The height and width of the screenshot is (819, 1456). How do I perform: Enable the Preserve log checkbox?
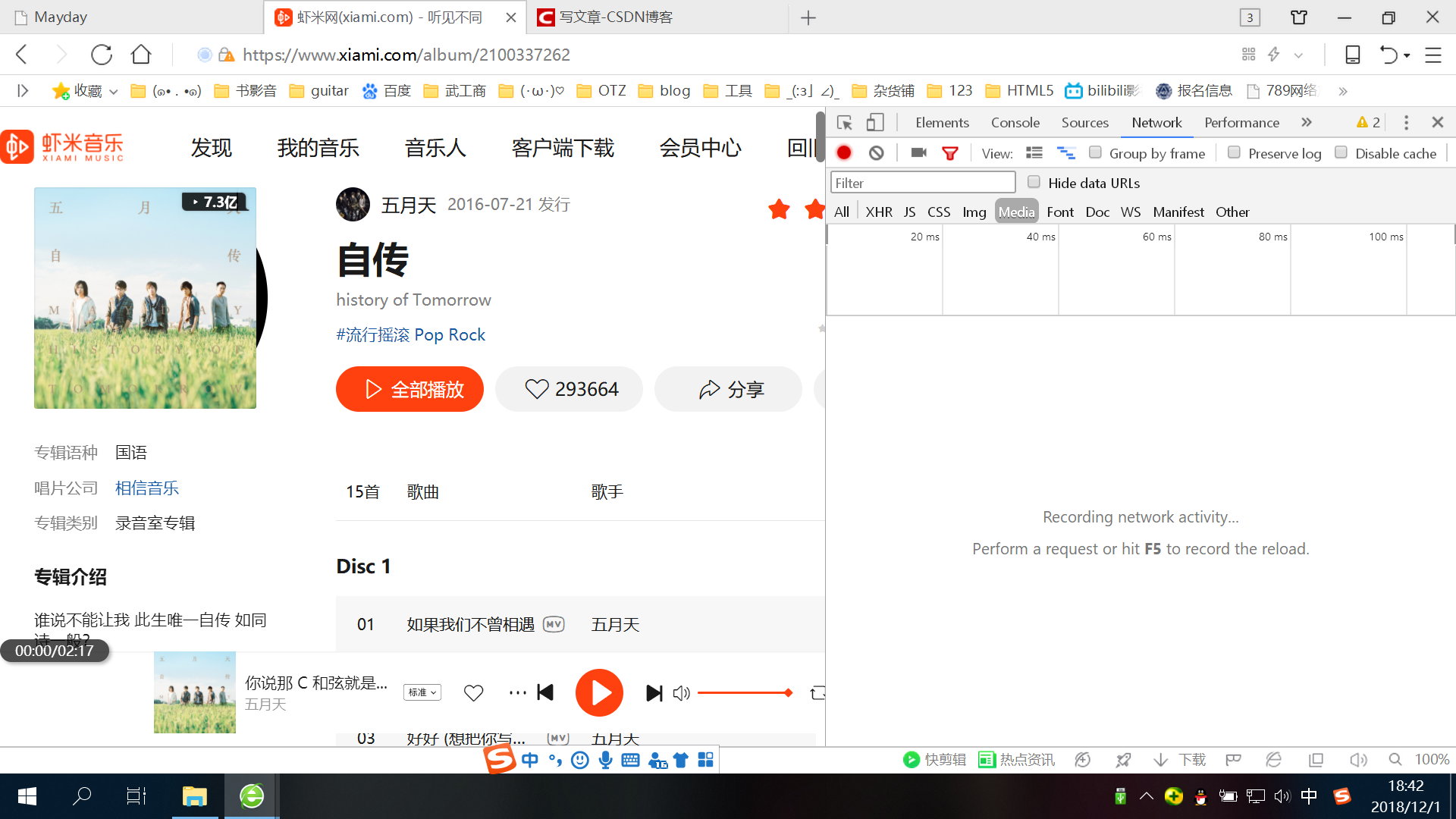(1234, 152)
